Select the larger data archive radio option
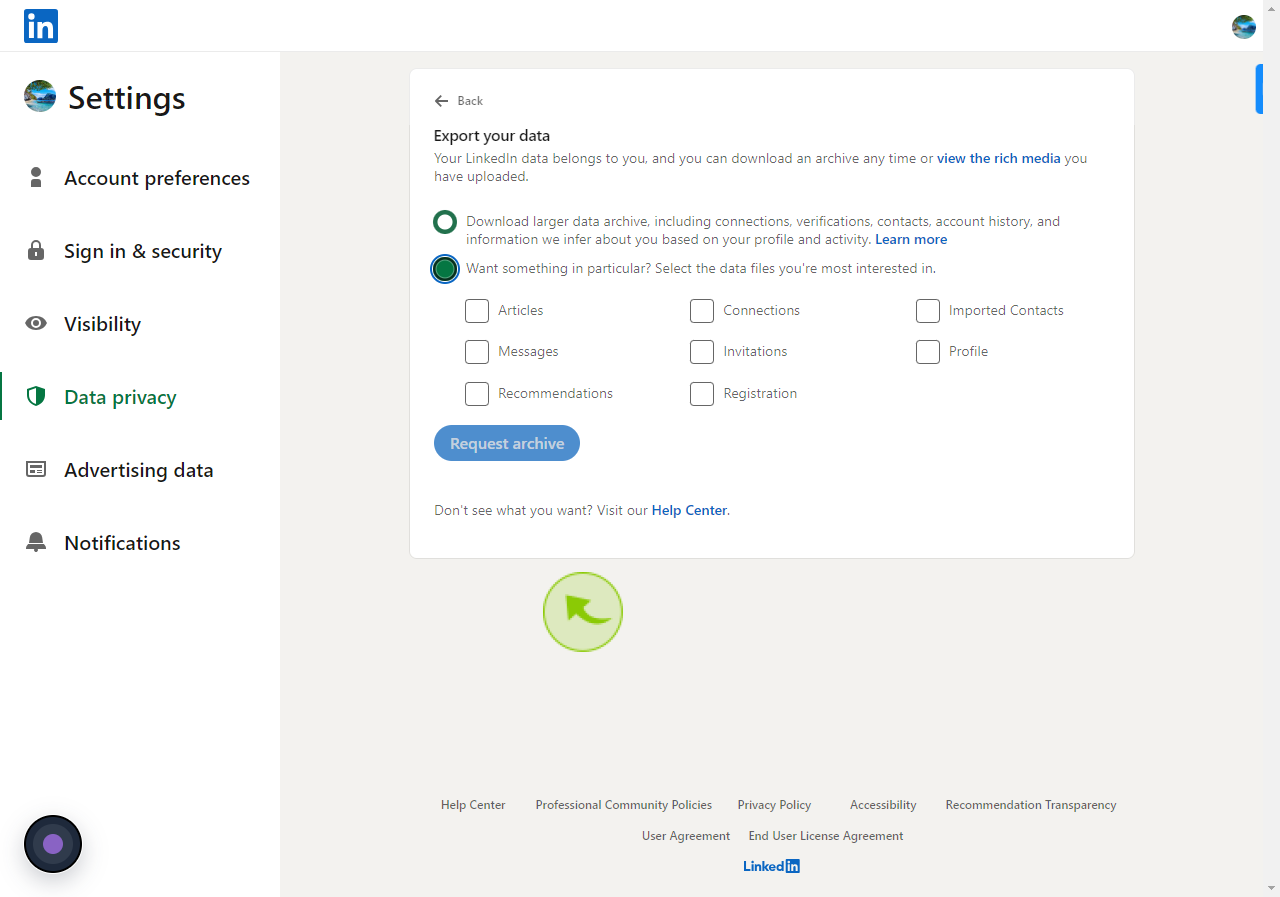Image resolution: width=1280 pixels, height=897 pixels. pyautogui.click(x=445, y=222)
